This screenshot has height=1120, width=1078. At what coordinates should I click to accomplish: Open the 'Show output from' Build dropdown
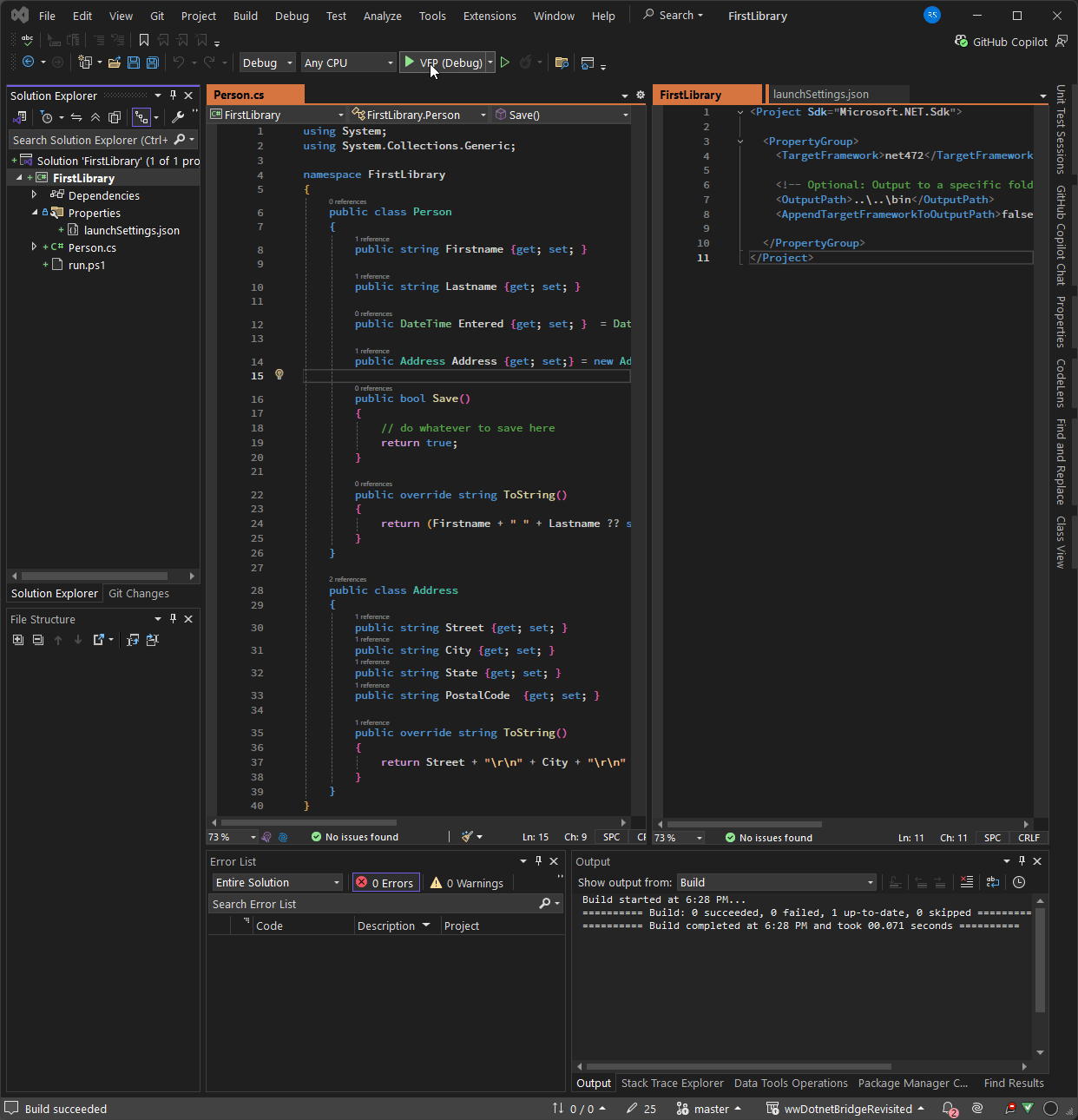(x=777, y=882)
